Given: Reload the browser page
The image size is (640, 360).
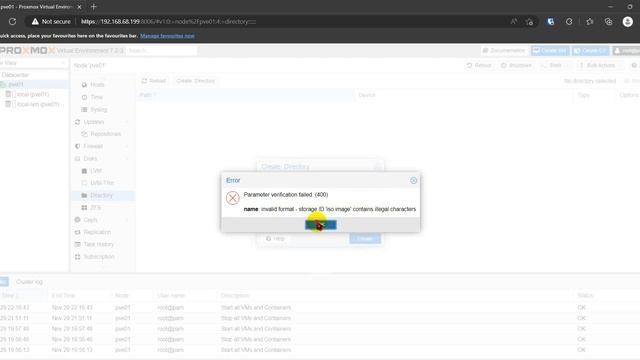Looking at the screenshot, I should click(12, 22).
